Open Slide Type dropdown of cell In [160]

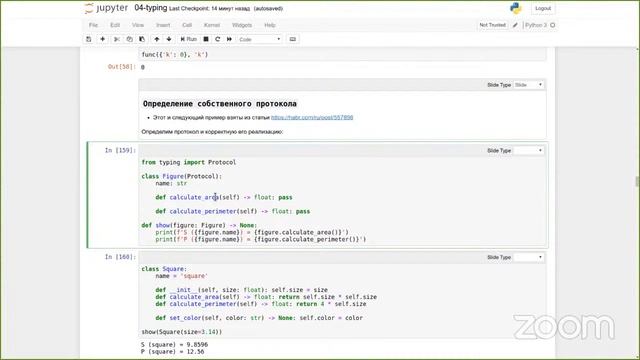529,258
